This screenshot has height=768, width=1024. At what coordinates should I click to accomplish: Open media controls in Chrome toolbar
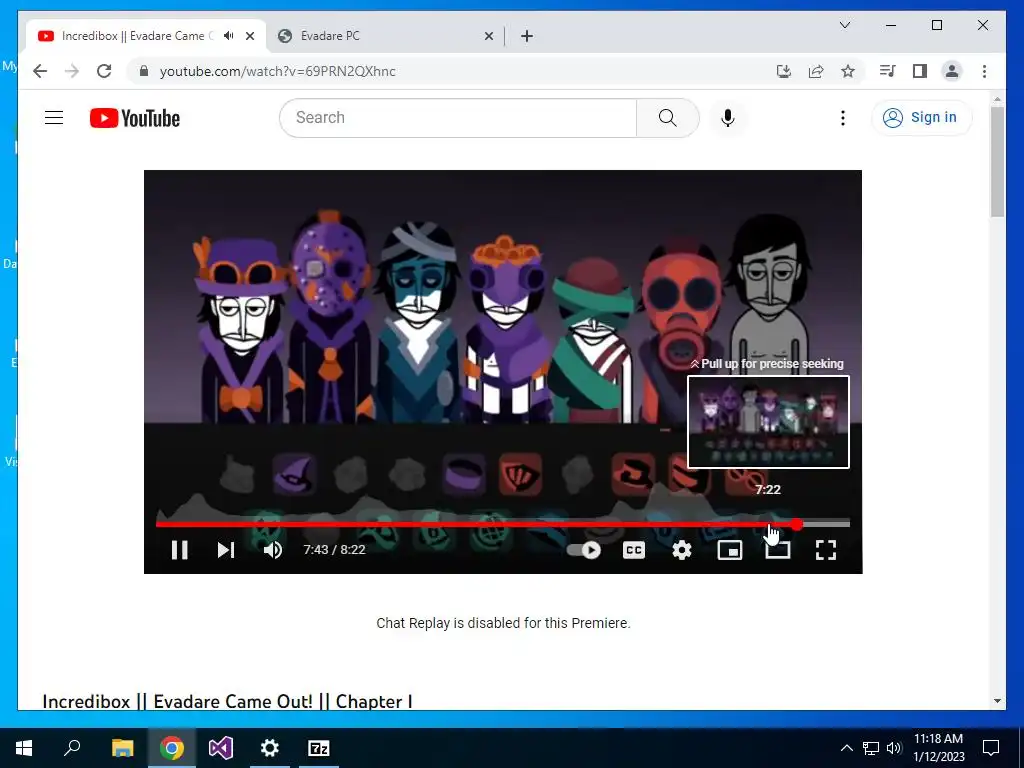point(887,71)
